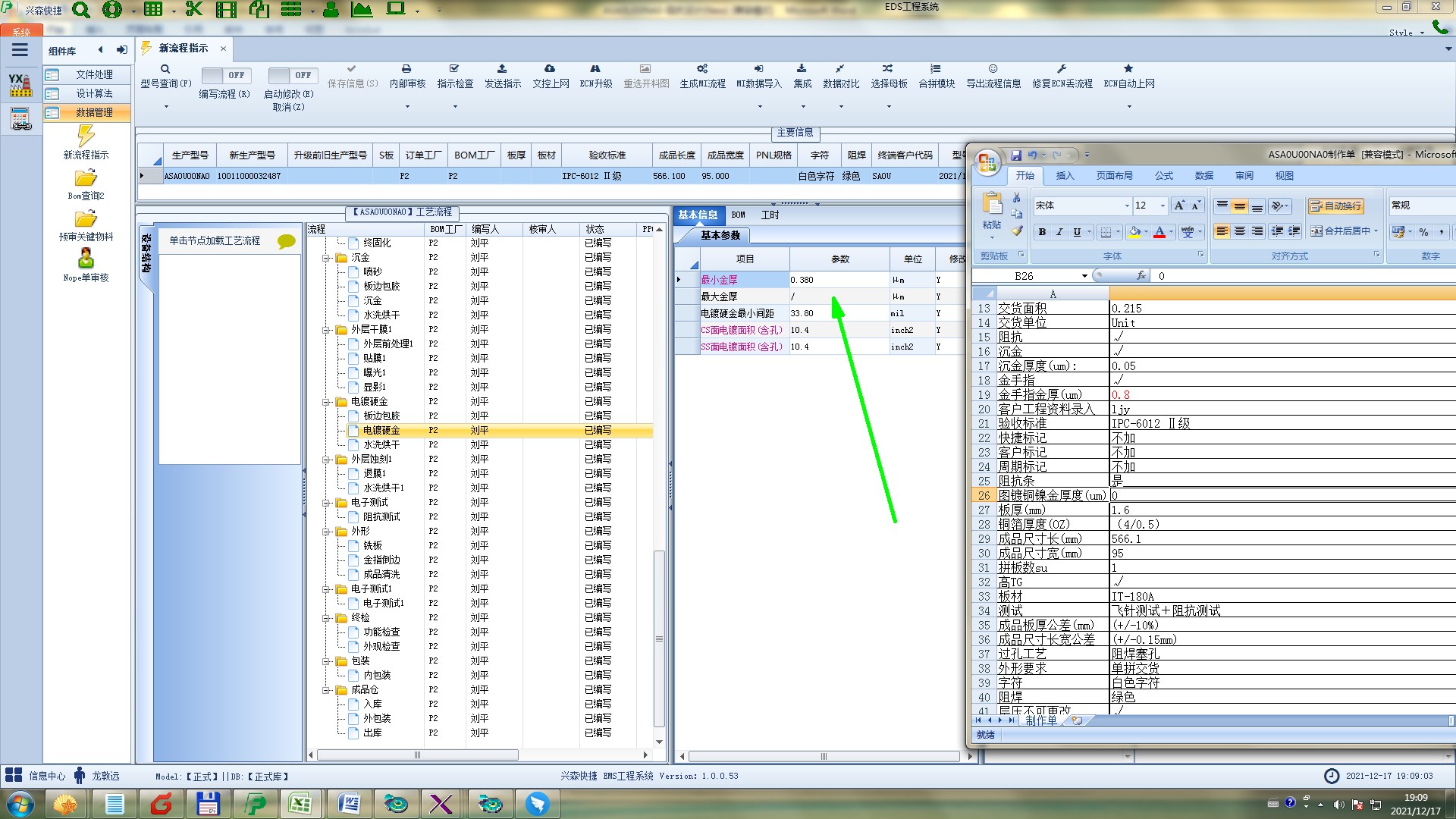Click the ECN升级 icon
1456x819 pixels.
click(595, 69)
